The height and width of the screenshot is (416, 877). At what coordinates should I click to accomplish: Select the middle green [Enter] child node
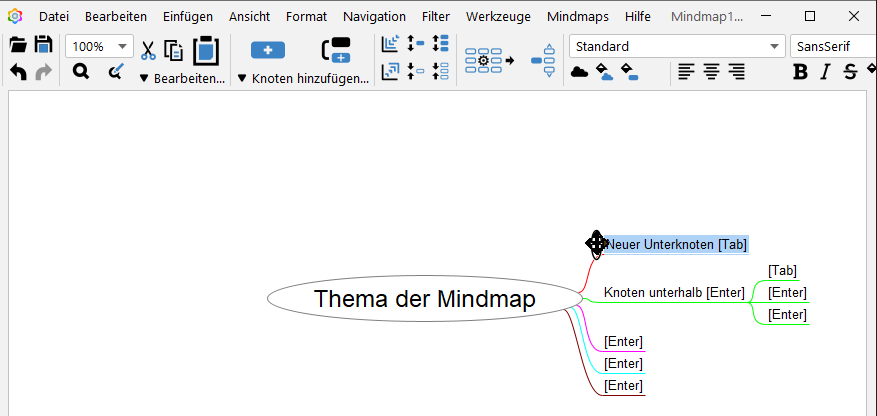coord(787,292)
